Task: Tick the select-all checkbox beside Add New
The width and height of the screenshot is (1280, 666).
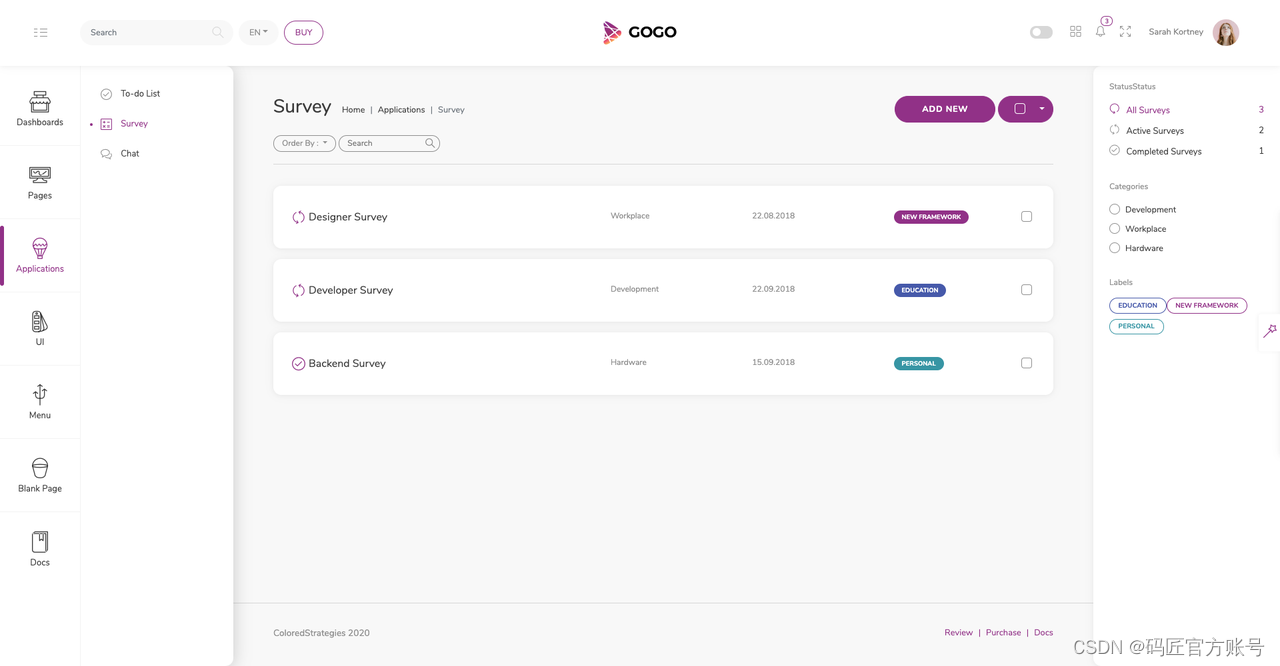Action: [x=1020, y=109]
